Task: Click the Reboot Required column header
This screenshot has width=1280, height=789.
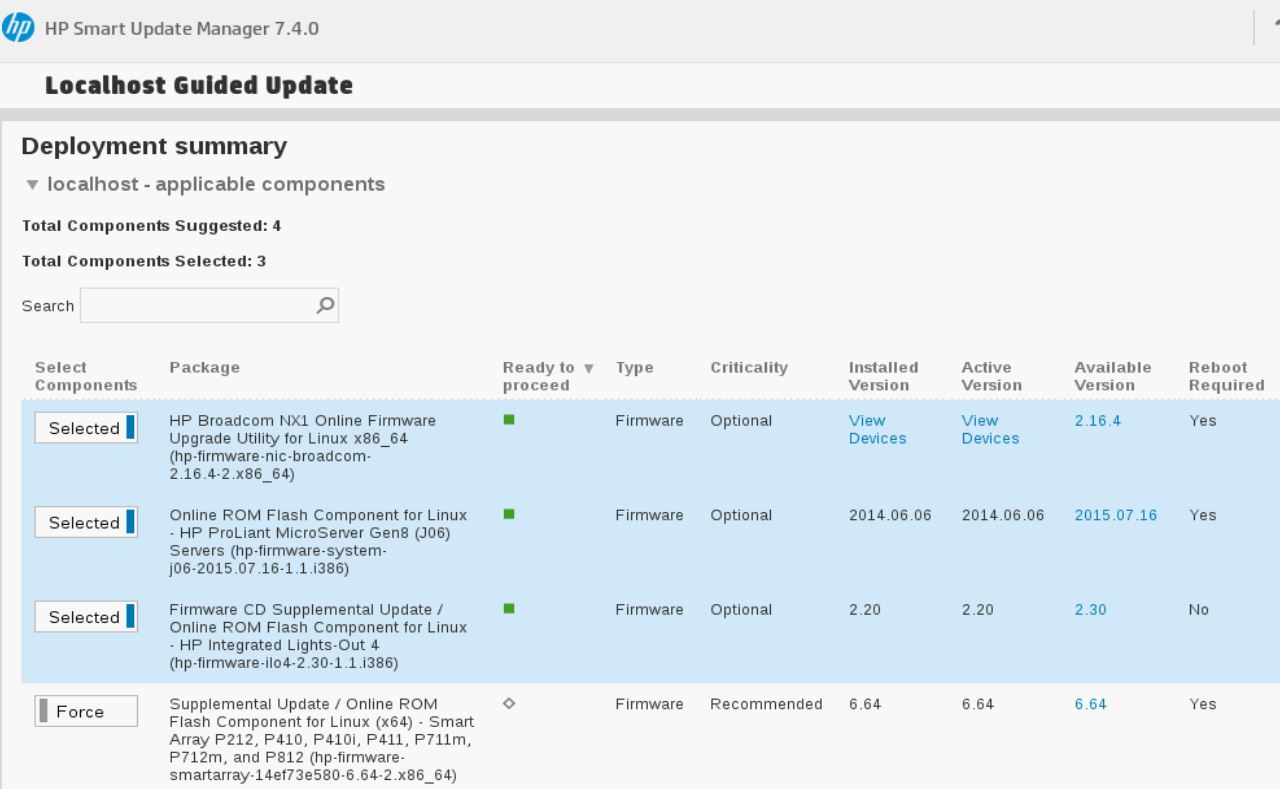Action: pyautogui.click(x=1226, y=376)
